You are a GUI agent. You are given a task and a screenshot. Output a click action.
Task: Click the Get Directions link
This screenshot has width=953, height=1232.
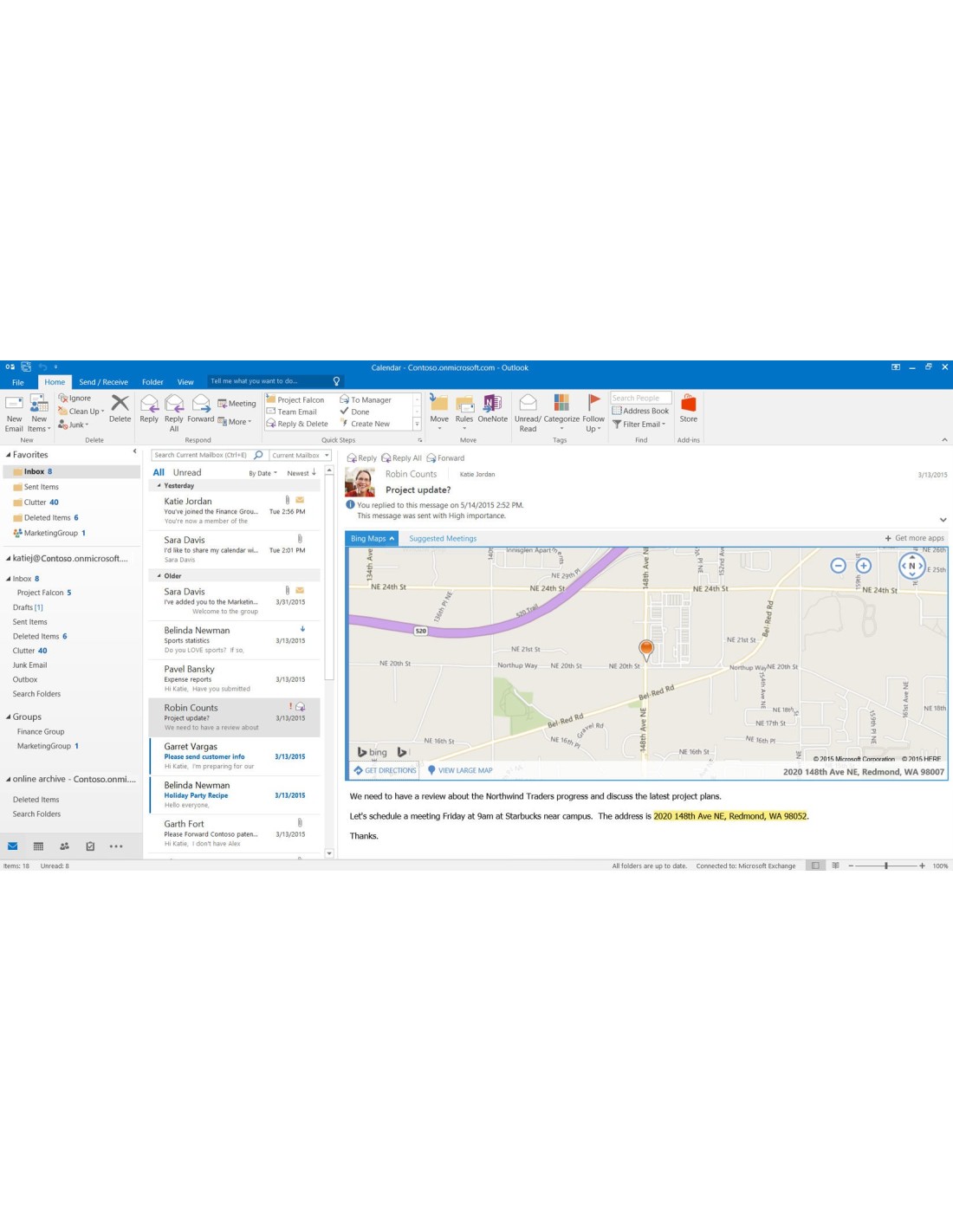385,770
